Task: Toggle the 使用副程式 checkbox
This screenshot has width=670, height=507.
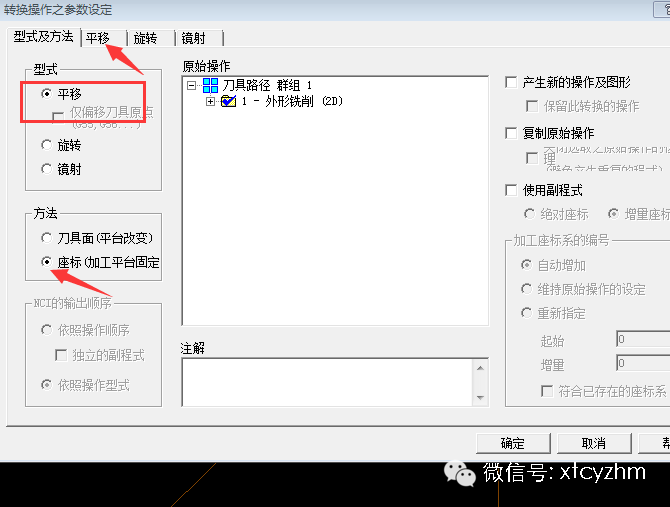Action: click(511, 190)
